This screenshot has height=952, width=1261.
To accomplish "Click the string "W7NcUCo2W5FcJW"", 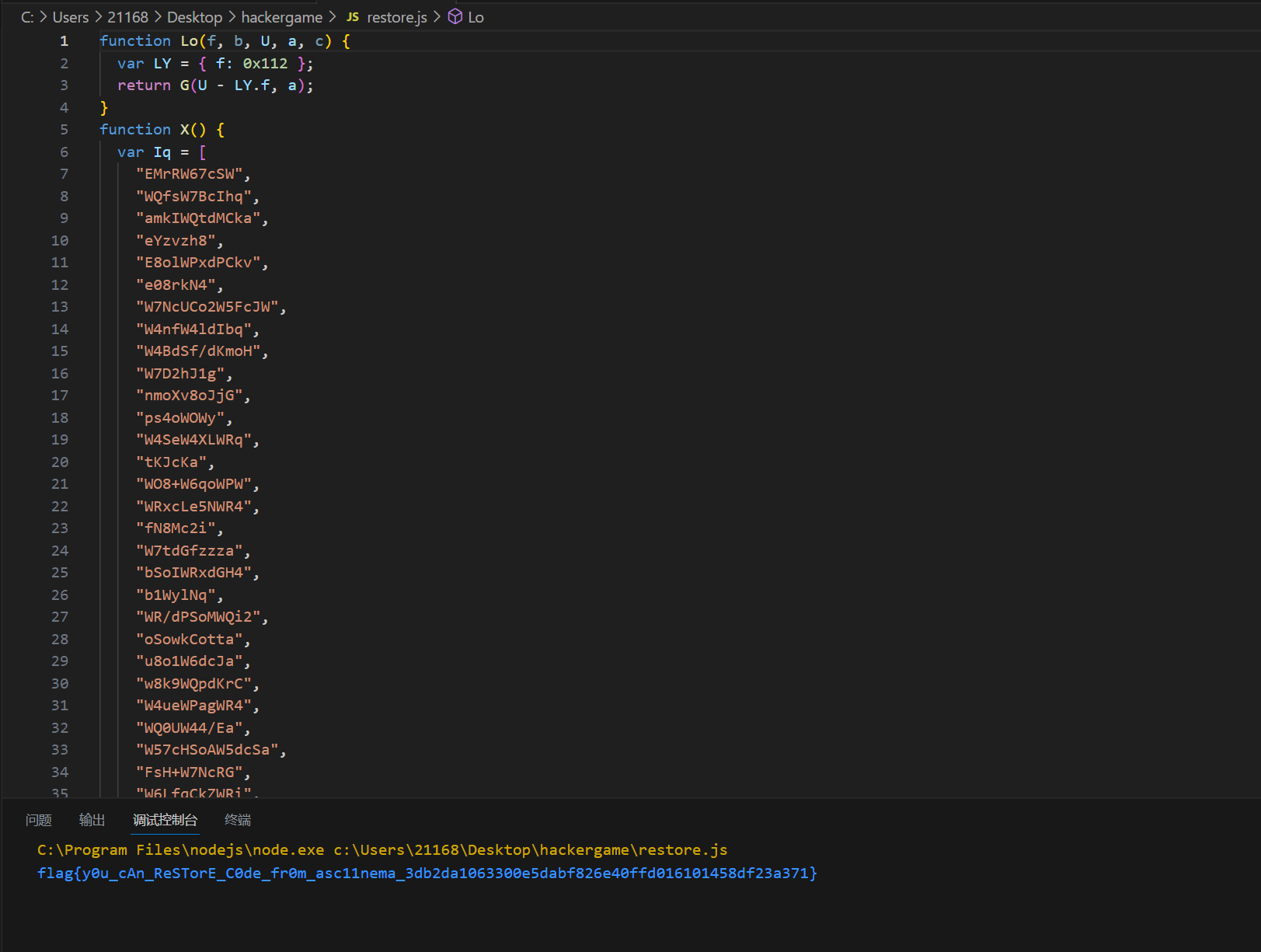I will (207, 307).
